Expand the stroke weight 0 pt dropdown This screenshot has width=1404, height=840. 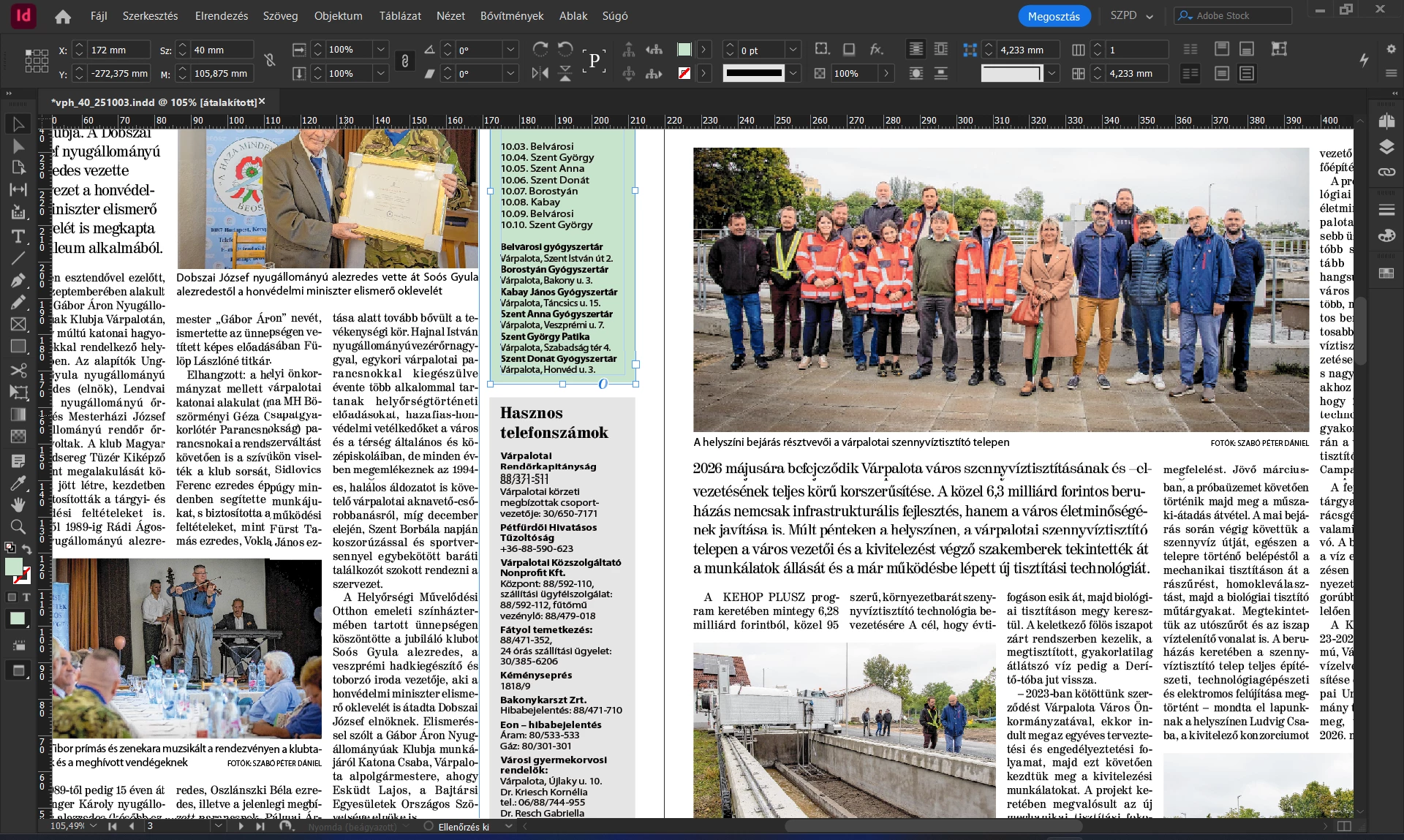(793, 50)
